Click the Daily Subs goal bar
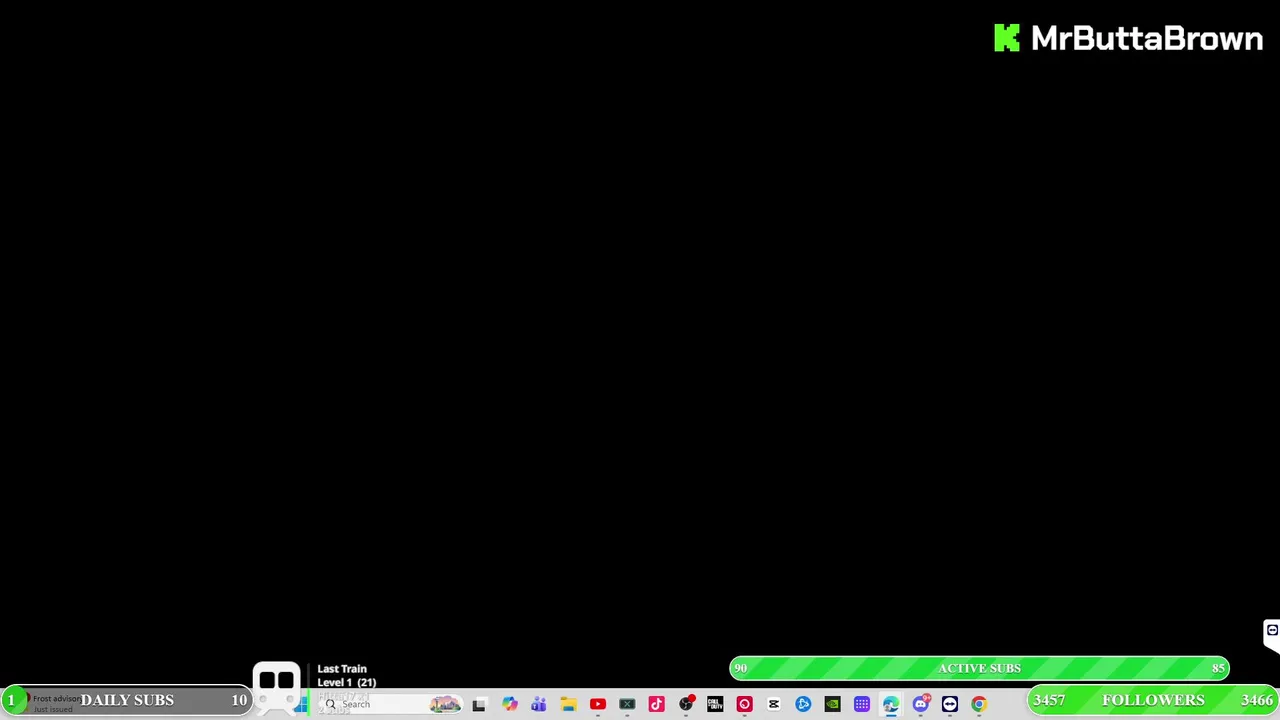Image resolution: width=1280 pixels, height=720 pixels. point(126,700)
